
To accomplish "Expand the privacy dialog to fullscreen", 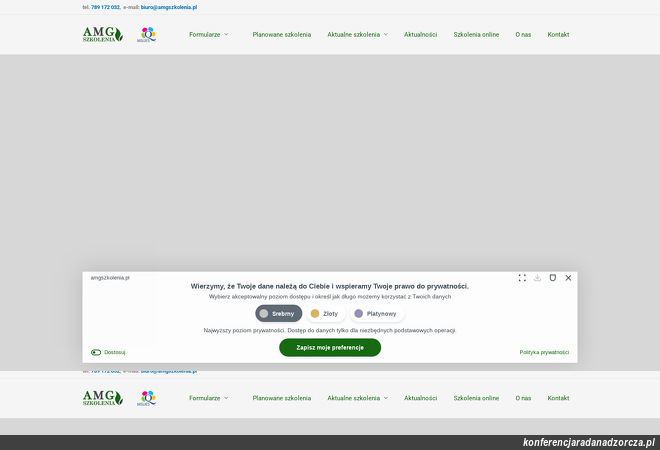I will click(522, 278).
